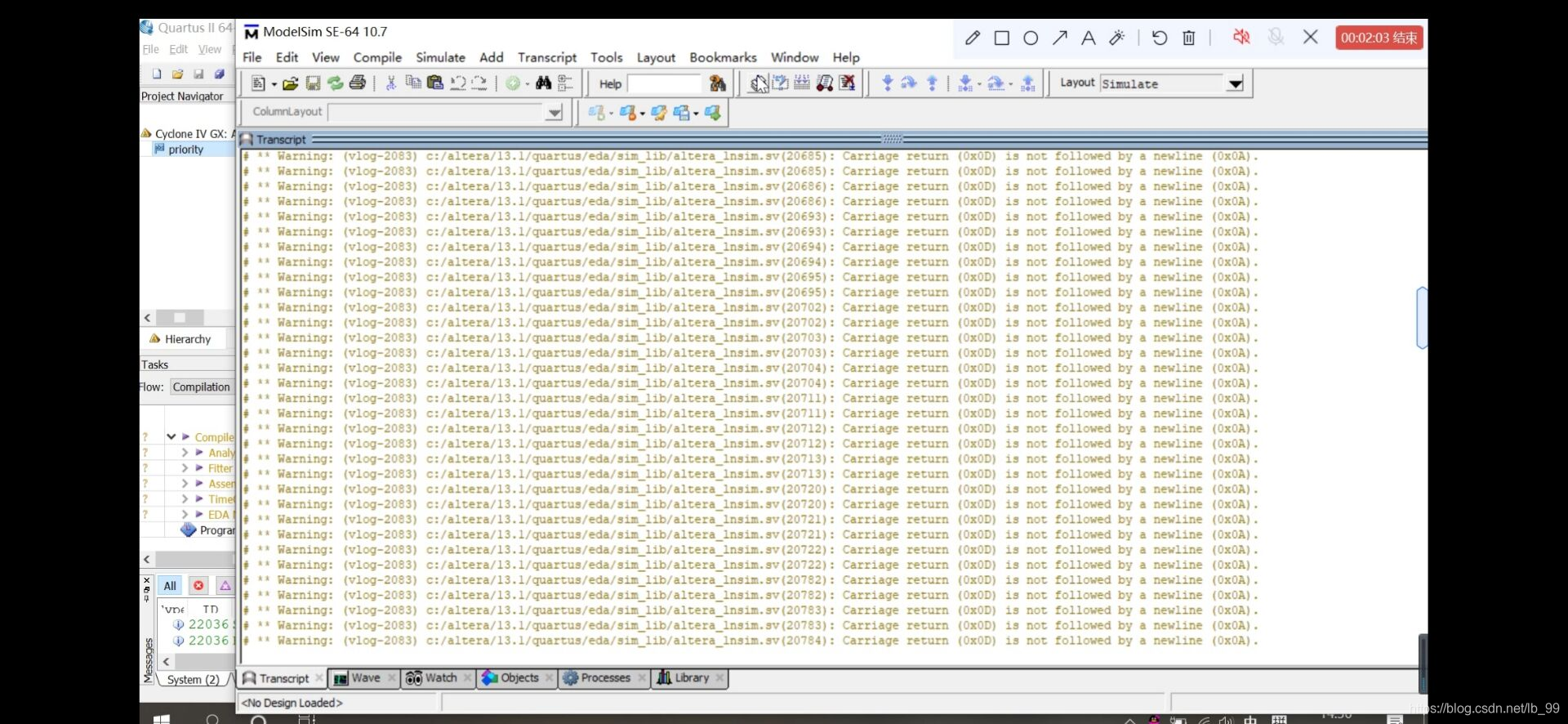Open the Layout Simulate combo box arrow
The width and height of the screenshot is (1568, 724).
click(1235, 84)
